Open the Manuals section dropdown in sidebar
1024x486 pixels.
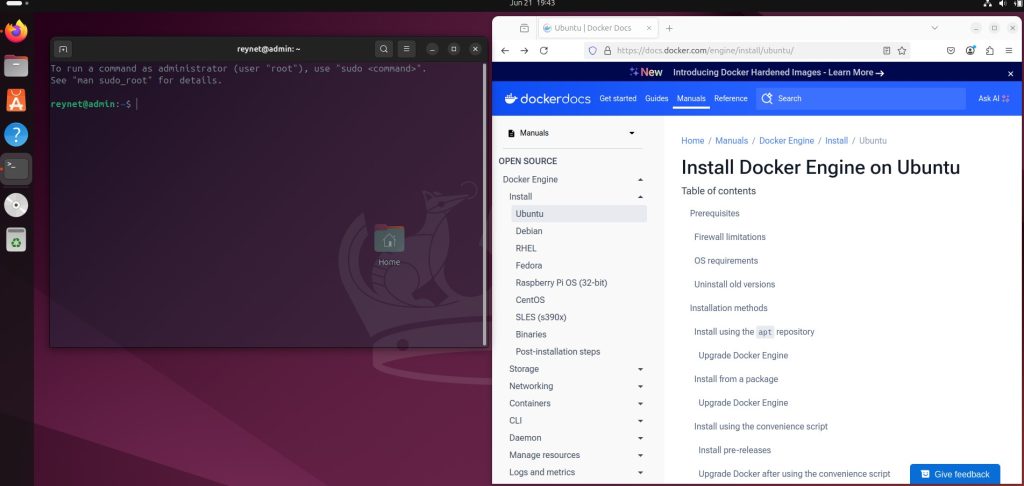click(571, 133)
